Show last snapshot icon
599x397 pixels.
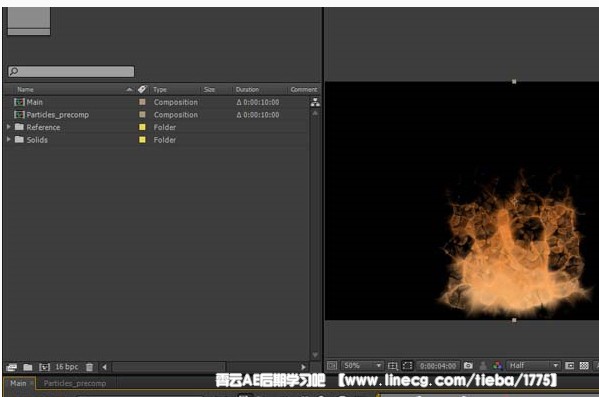click(x=483, y=366)
